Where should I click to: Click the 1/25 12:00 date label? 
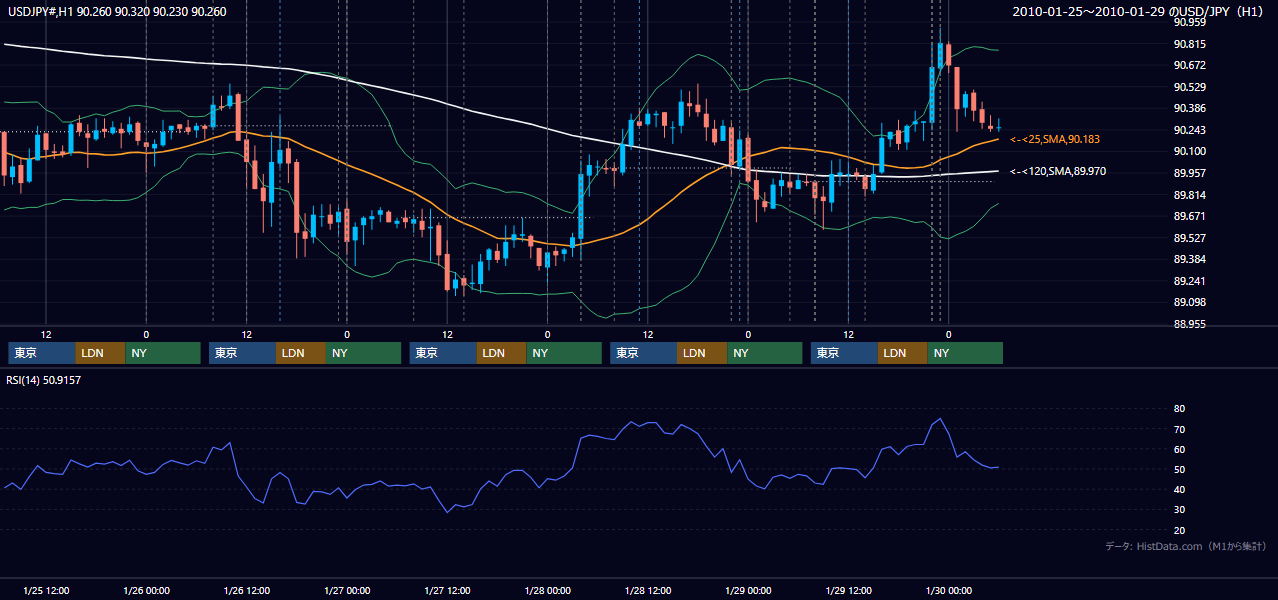coord(46,590)
